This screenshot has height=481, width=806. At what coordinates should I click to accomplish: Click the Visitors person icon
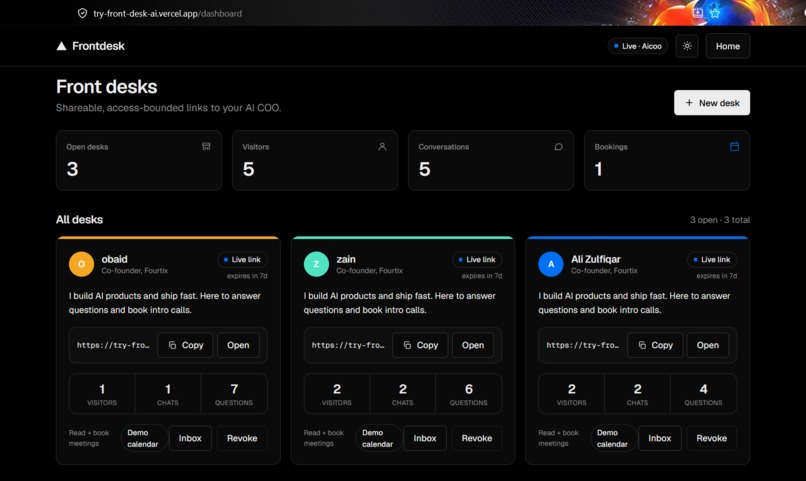[382, 146]
